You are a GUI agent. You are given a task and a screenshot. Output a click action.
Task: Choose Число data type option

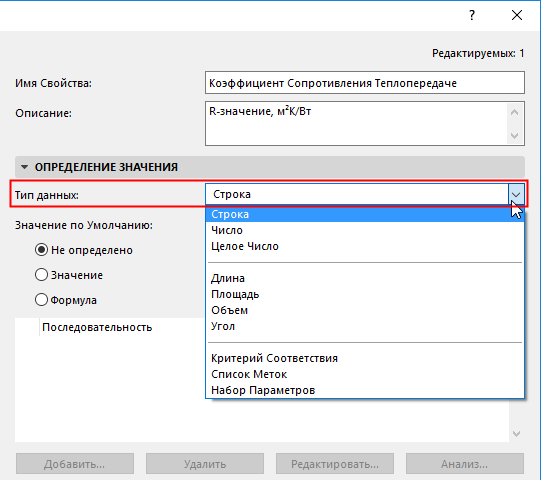[x=365, y=230]
